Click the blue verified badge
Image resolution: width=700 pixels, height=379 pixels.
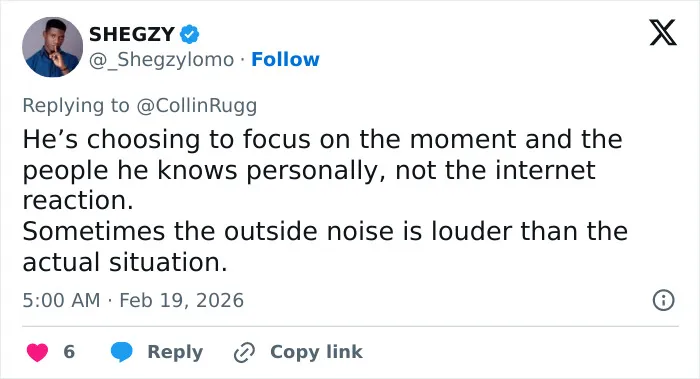point(189,34)
